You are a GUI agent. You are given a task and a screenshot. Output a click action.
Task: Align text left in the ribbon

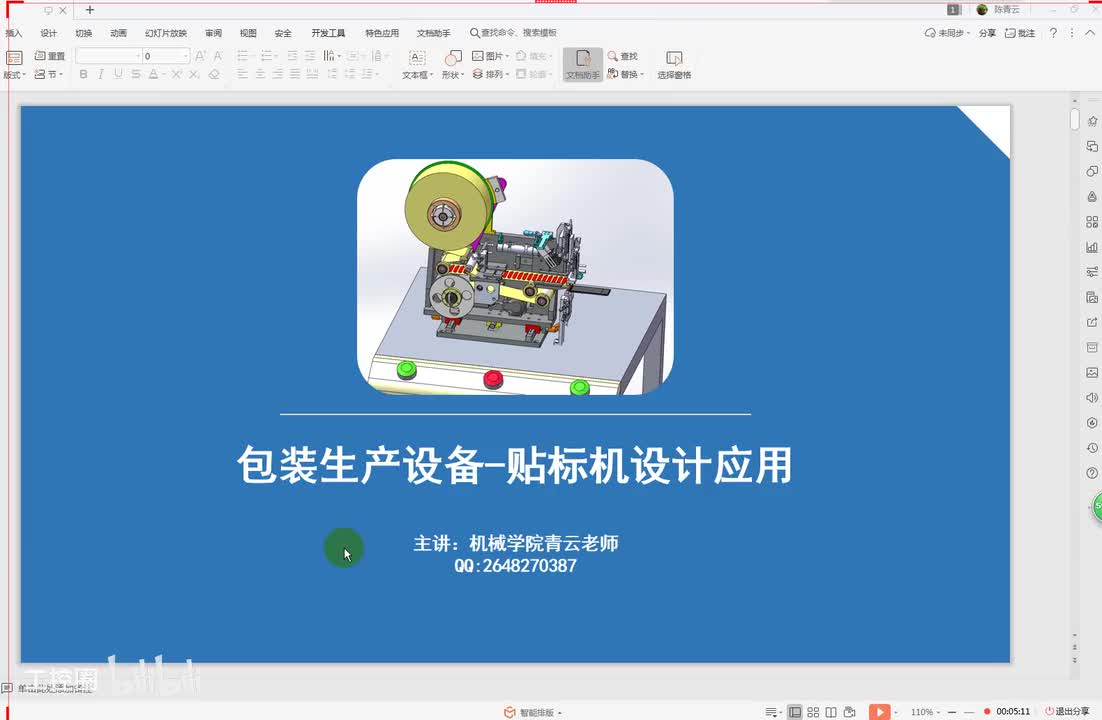coord(242,74)
